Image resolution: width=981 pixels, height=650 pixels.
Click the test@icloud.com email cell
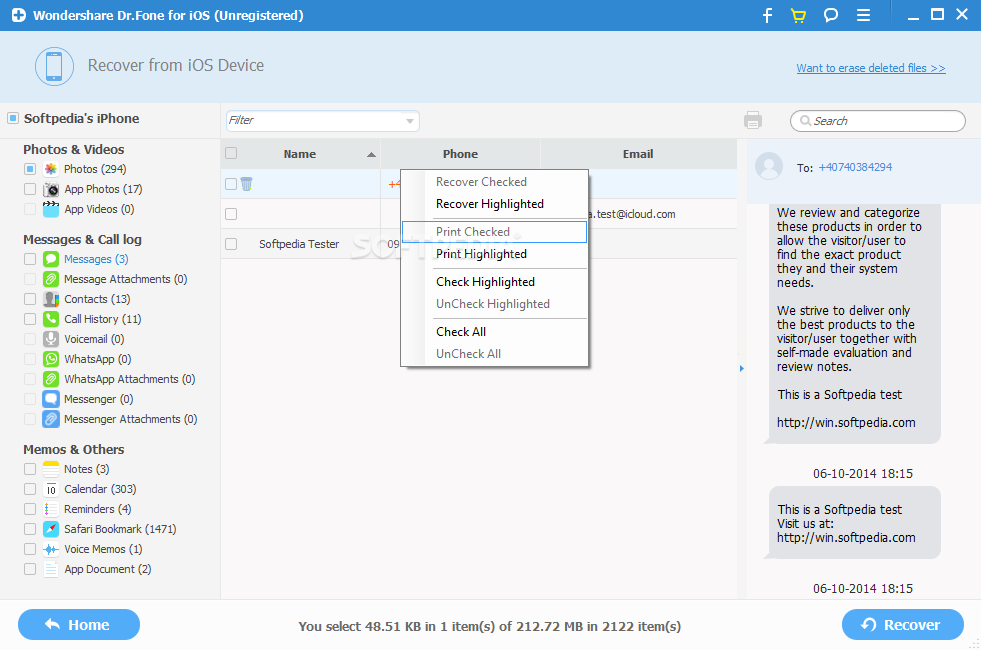click(632, 214)
